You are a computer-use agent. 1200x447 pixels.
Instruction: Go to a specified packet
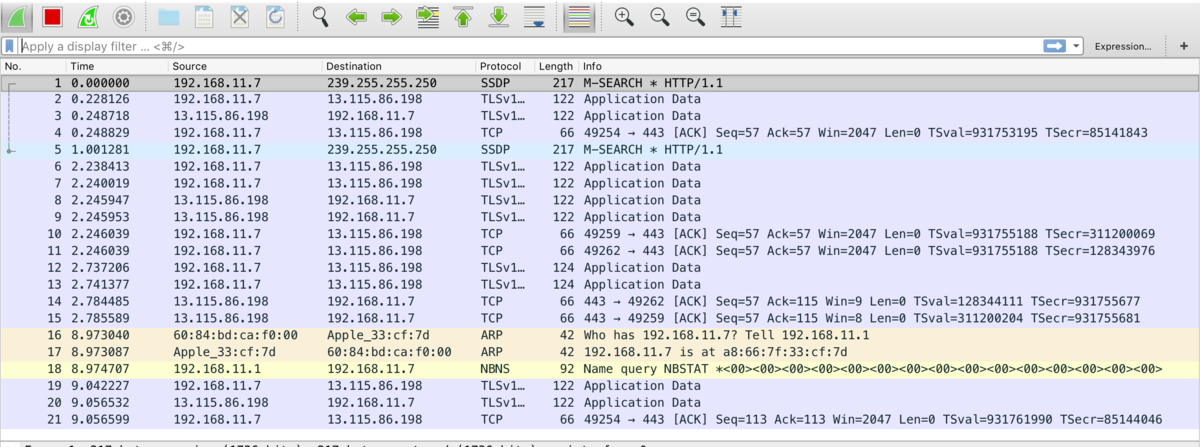click(x=427, y=16)
